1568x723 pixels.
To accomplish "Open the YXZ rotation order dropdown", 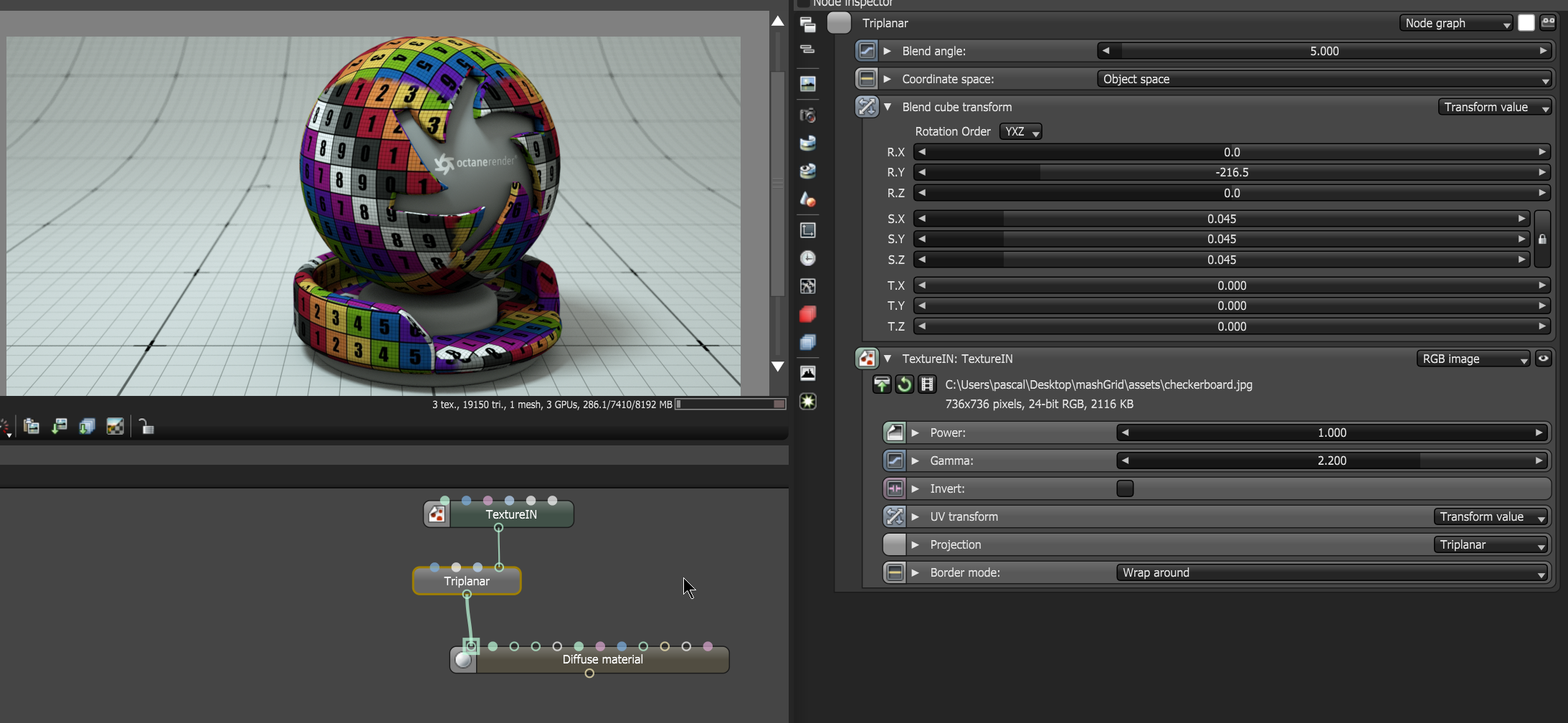I will point(1021,131).
